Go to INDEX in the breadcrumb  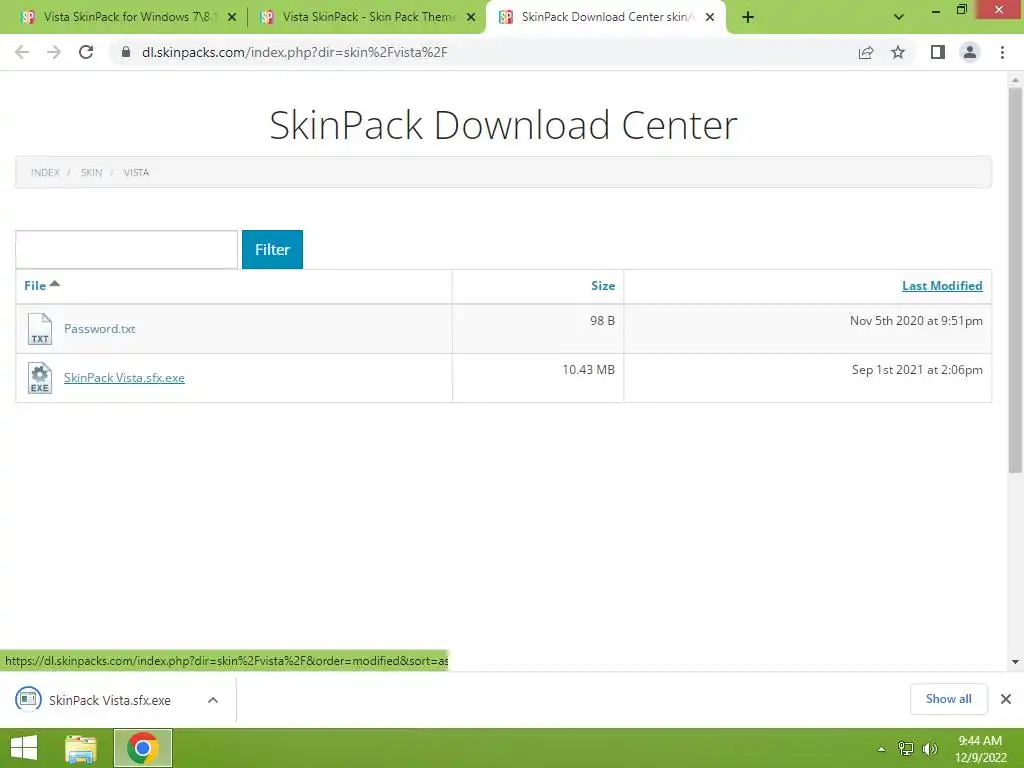(x=45, y=172)
